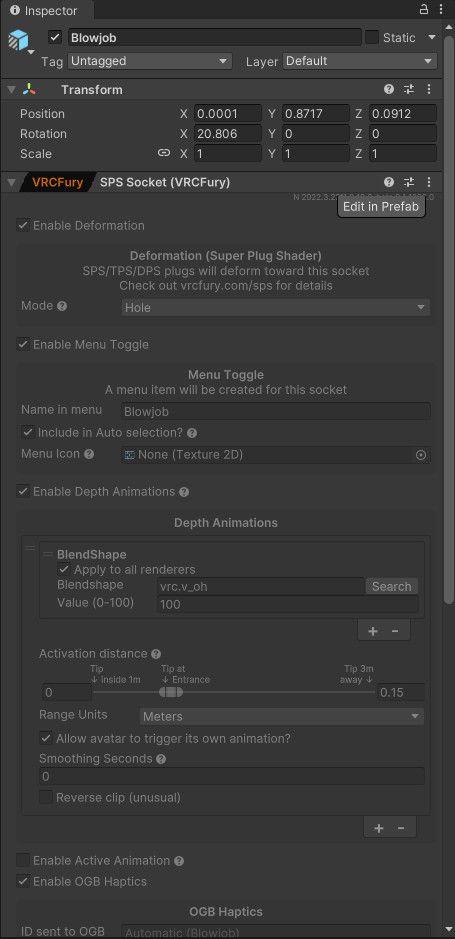Toggle the Static checkbox
Screen dimensions: 455x939
tap(372, 37)
